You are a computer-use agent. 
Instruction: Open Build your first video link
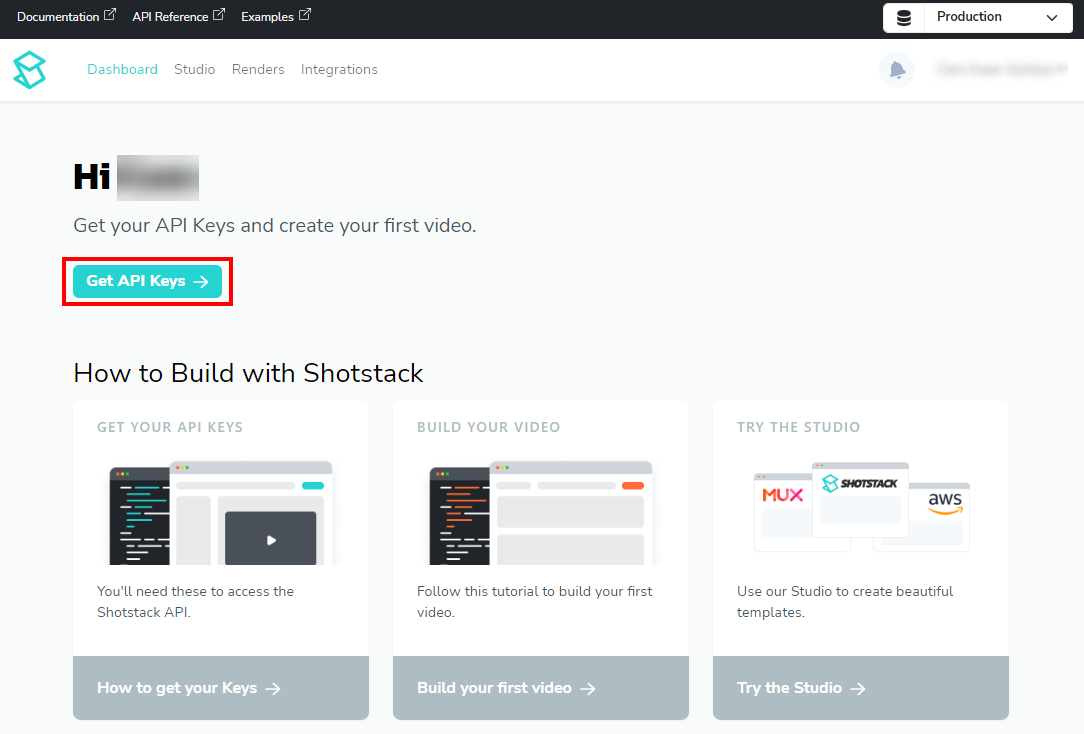(x=506, y=688)
